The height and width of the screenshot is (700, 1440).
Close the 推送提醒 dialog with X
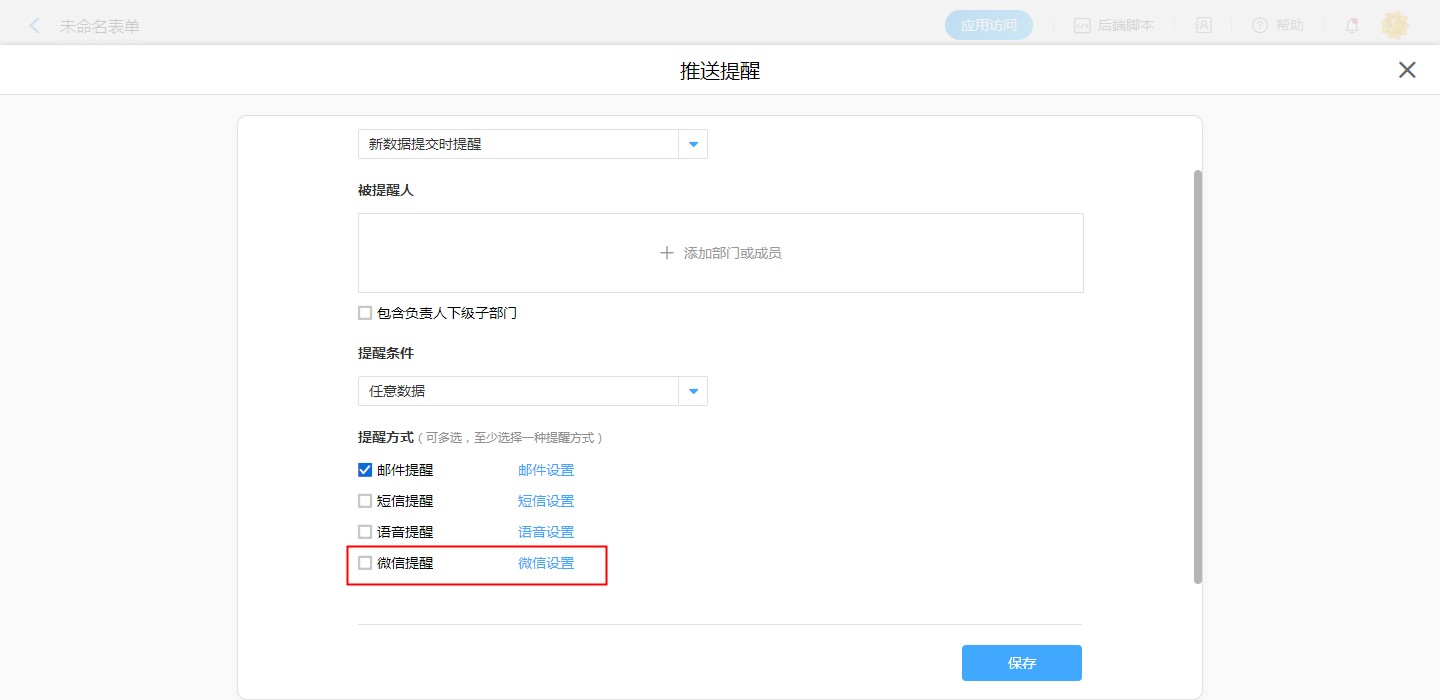click(x=1407, y=70)
